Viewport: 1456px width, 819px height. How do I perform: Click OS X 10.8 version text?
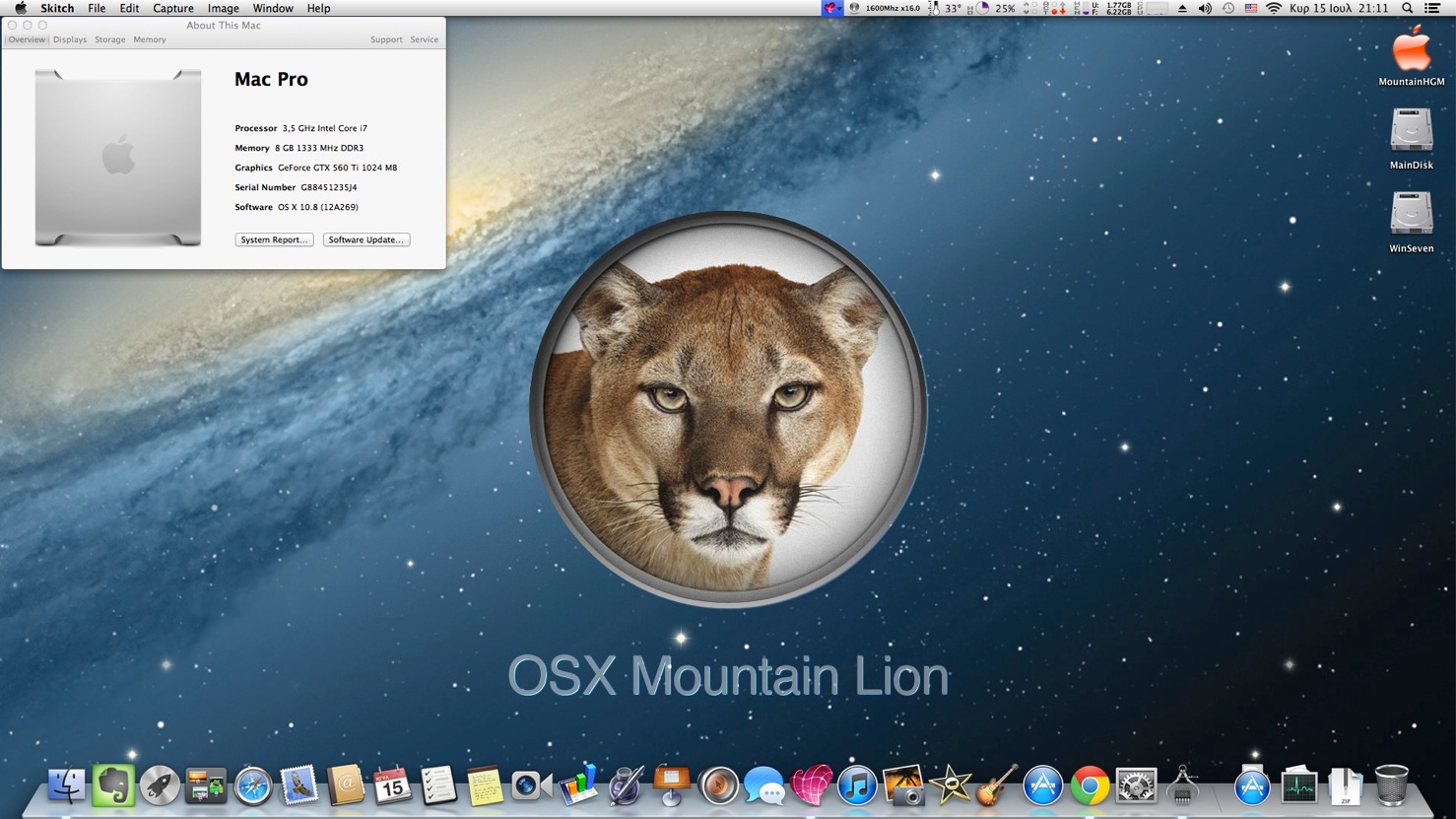point(318,207)
